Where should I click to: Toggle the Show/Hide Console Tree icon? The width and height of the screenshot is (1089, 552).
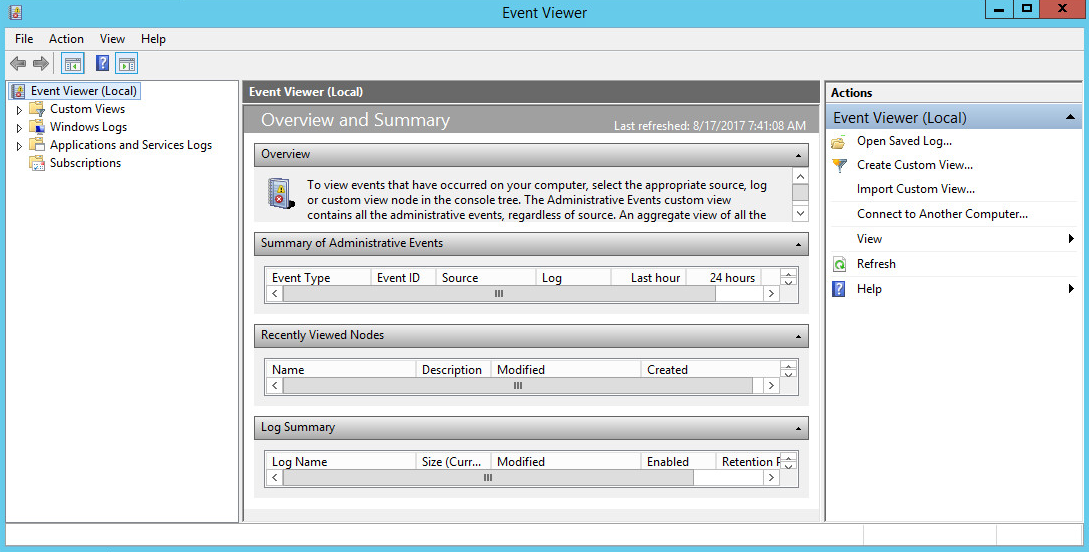coord(73,64)
